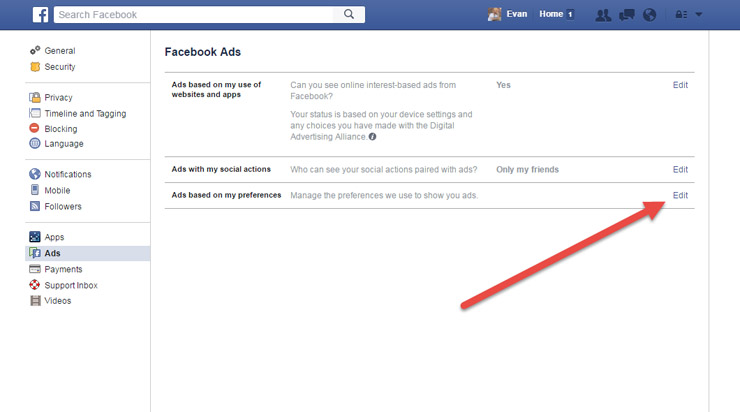Edit Ads with my social actions
This screenshot has height=412, width=740.
680,170
